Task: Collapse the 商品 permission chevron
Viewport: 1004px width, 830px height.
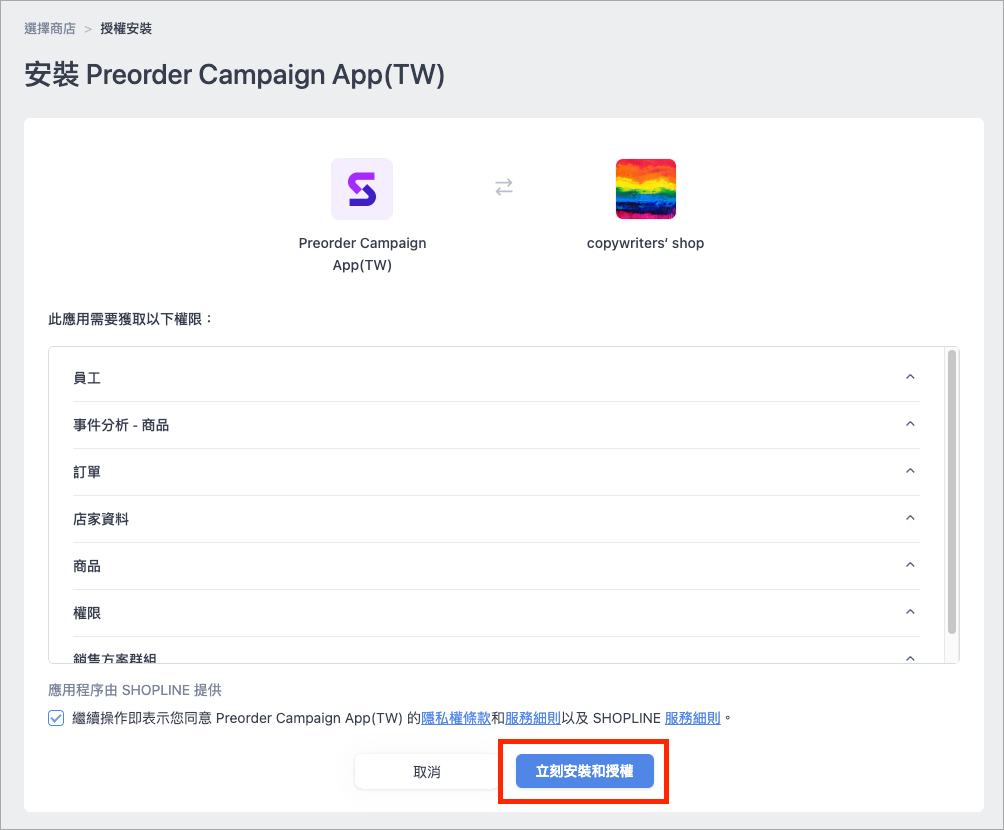Action: (910, 565)
